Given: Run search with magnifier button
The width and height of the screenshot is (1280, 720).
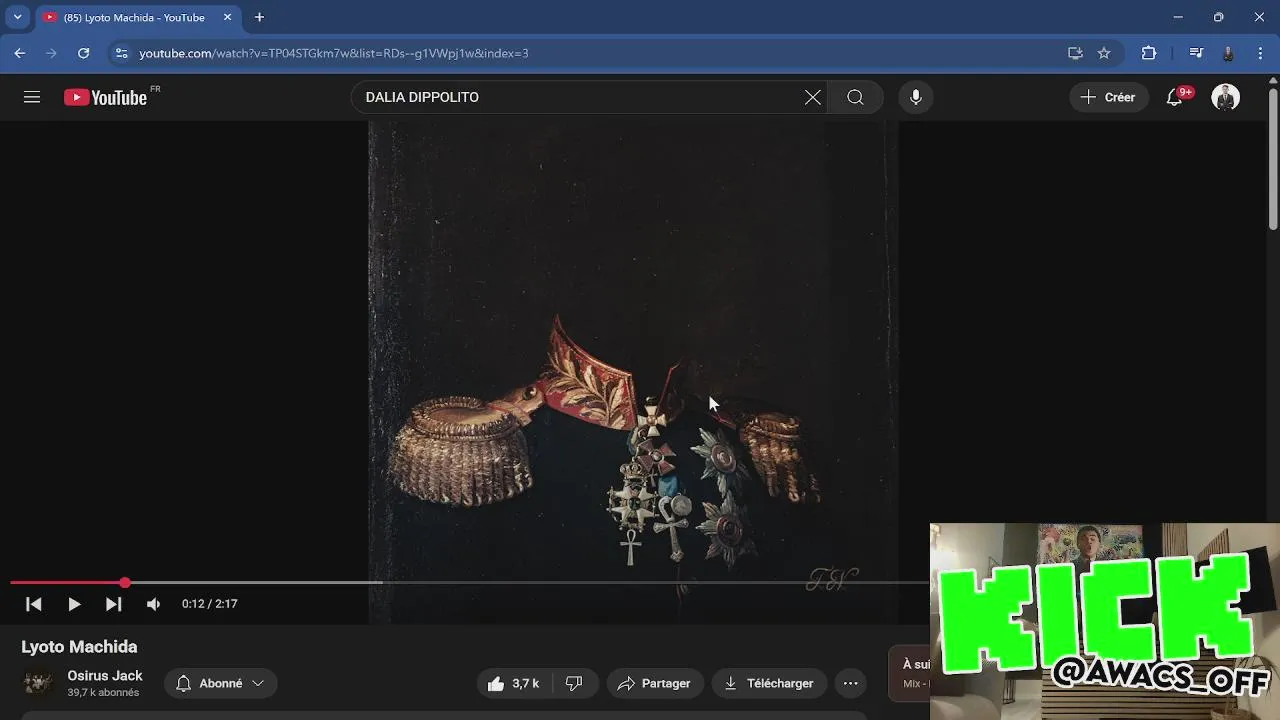Looking at the screenshot, I should [x=855, y=97].
